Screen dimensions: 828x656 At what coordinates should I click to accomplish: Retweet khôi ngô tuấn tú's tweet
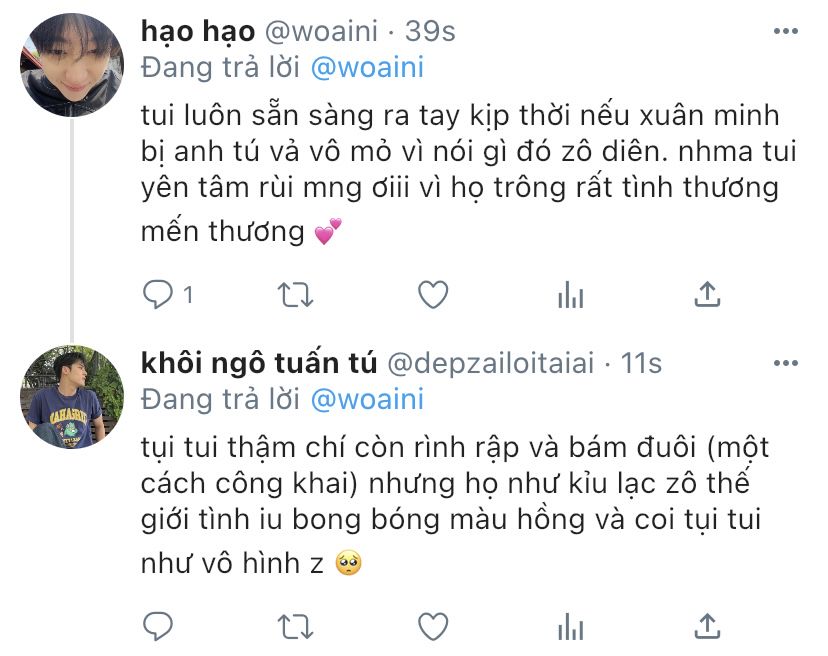[296, 627]
